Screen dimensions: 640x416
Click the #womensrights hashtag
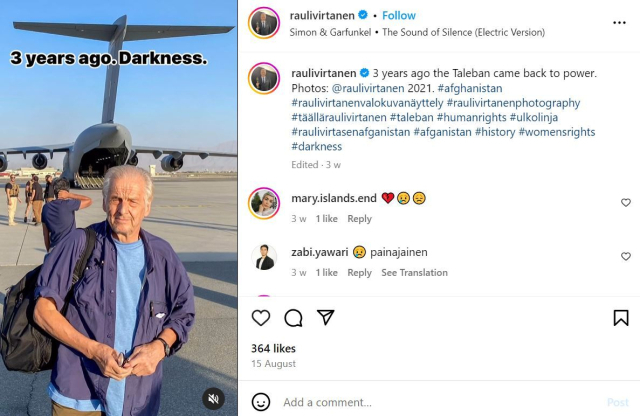coord(560,132)
